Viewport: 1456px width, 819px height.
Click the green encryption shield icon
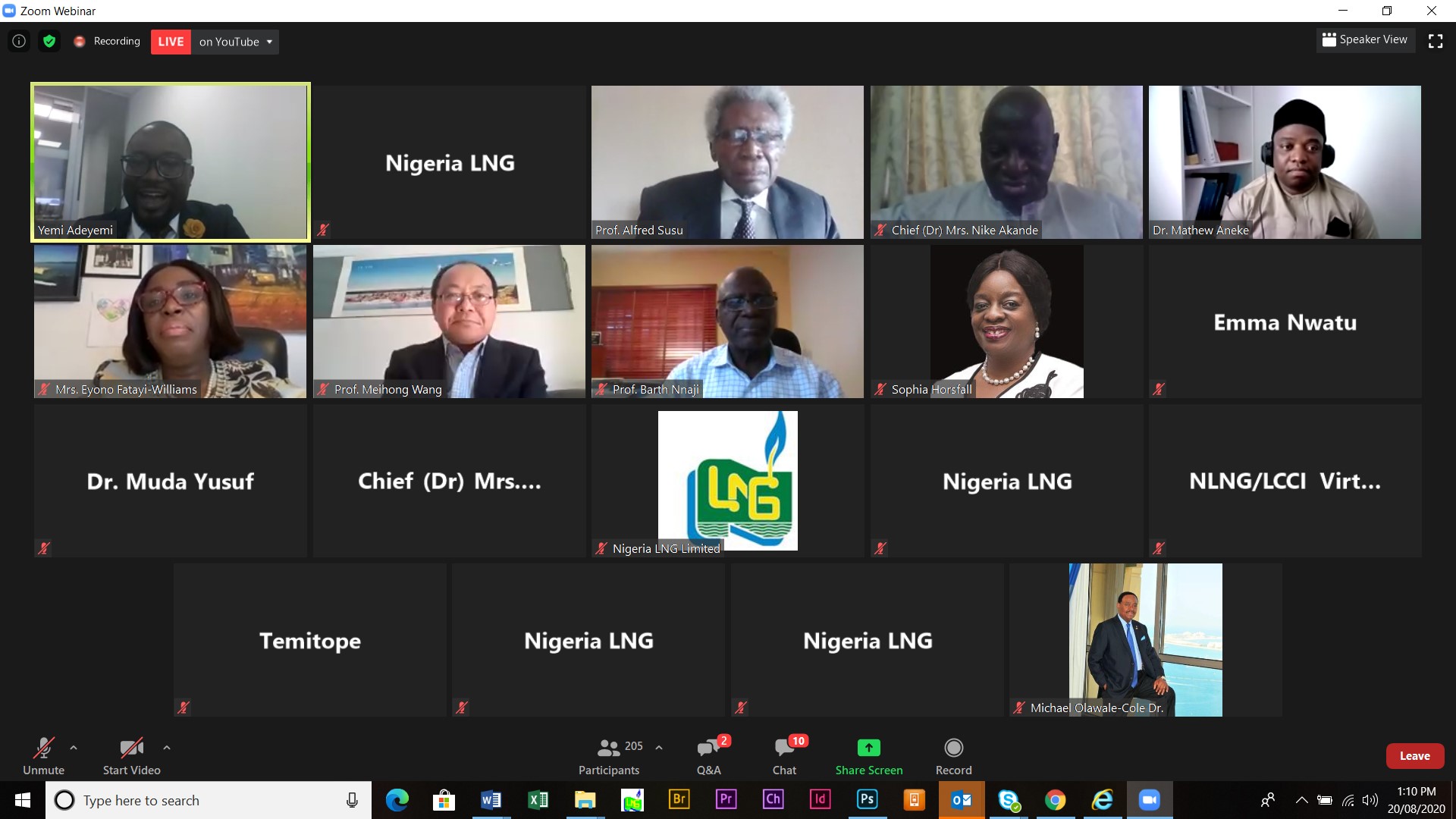point(49,42)
